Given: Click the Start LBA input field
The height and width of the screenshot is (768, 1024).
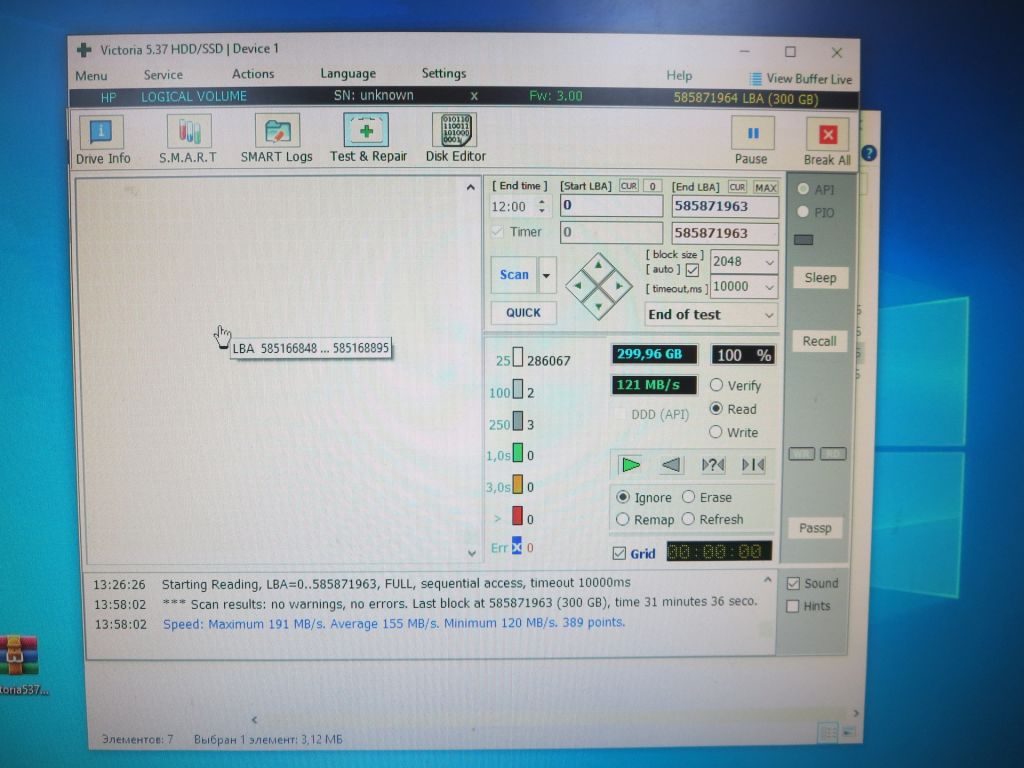Looking at the screenshot, I should click(x=611, y=206).
